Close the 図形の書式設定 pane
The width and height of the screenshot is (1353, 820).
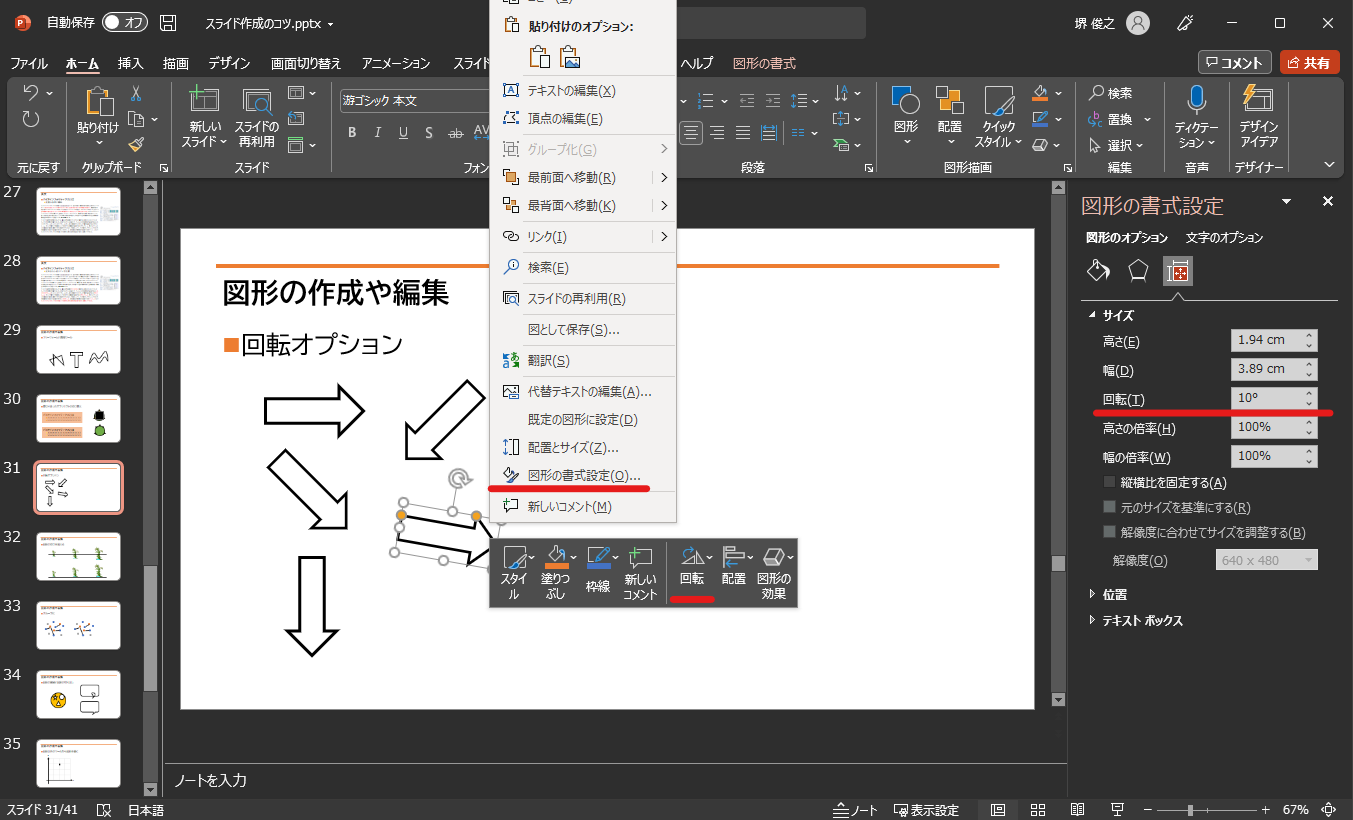(1328, 202)
